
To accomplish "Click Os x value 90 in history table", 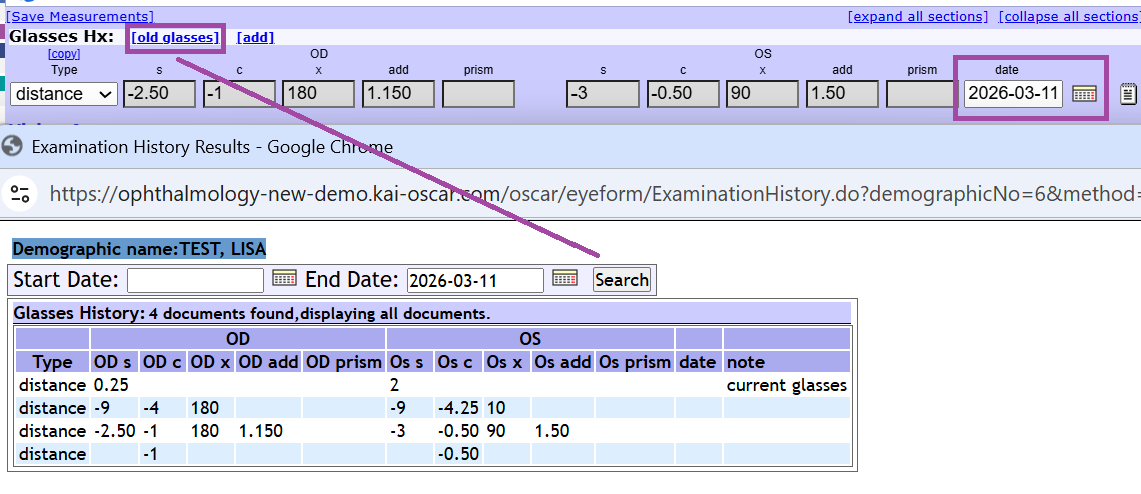I will tap(495, 431).
